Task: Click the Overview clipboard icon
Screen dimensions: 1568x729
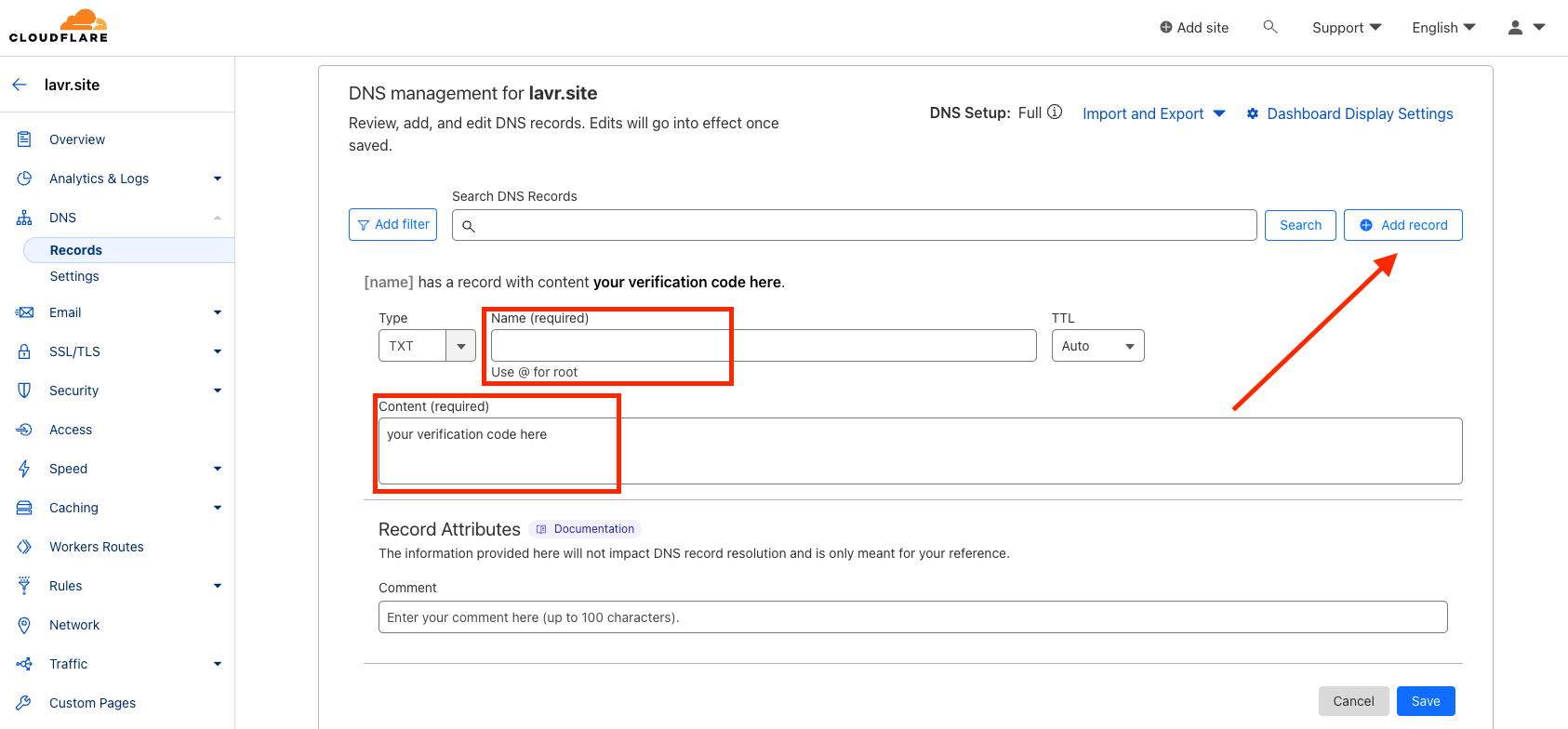Action: tap(25, 139)
